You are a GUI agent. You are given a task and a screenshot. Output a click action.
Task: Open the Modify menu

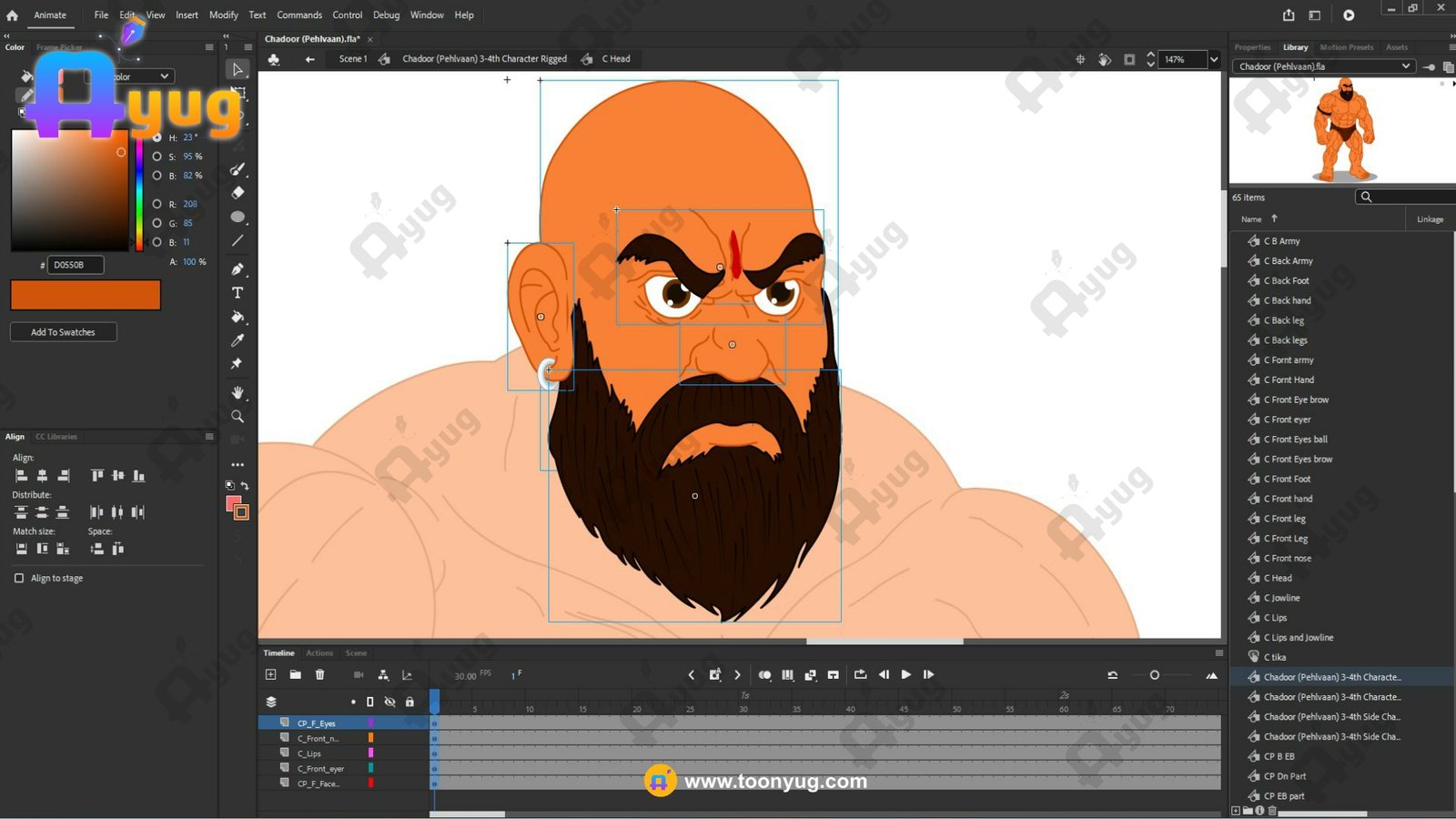pyautogui.click(x=223, y=15)
